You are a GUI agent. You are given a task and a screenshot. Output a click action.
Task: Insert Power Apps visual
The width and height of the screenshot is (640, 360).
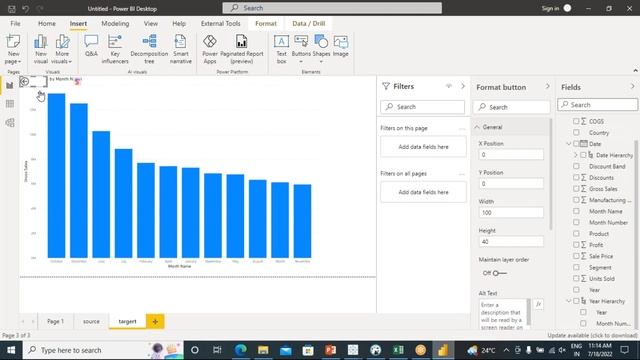[210, 49]
